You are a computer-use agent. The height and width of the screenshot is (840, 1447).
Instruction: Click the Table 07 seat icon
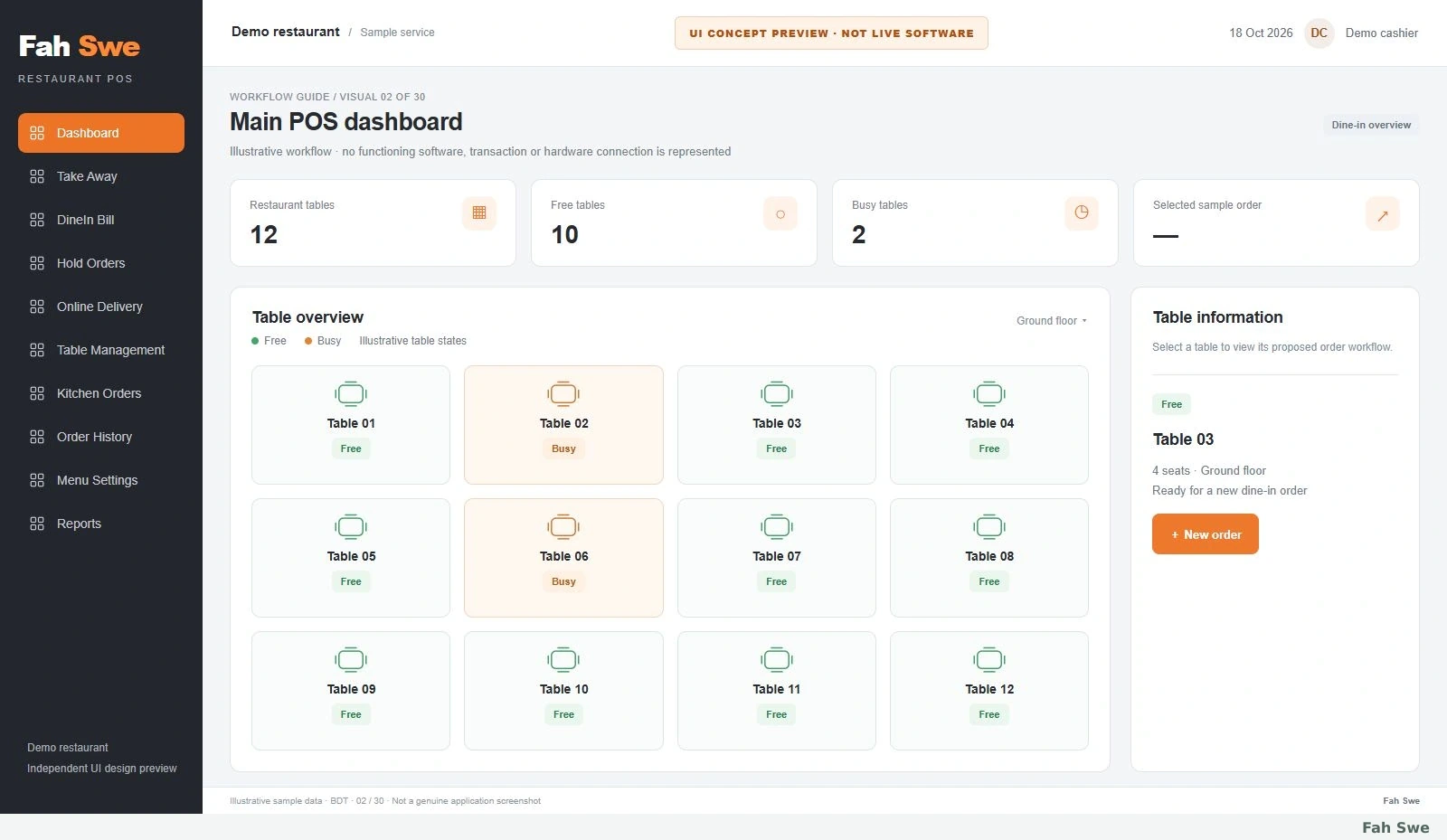pyautogui.click(x=777, y=527)
